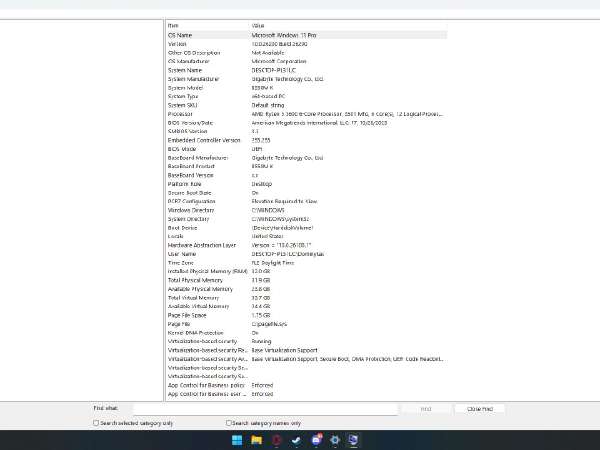Click the American Megatrends BIOS value
600x450 pixels.
point(319,123)
